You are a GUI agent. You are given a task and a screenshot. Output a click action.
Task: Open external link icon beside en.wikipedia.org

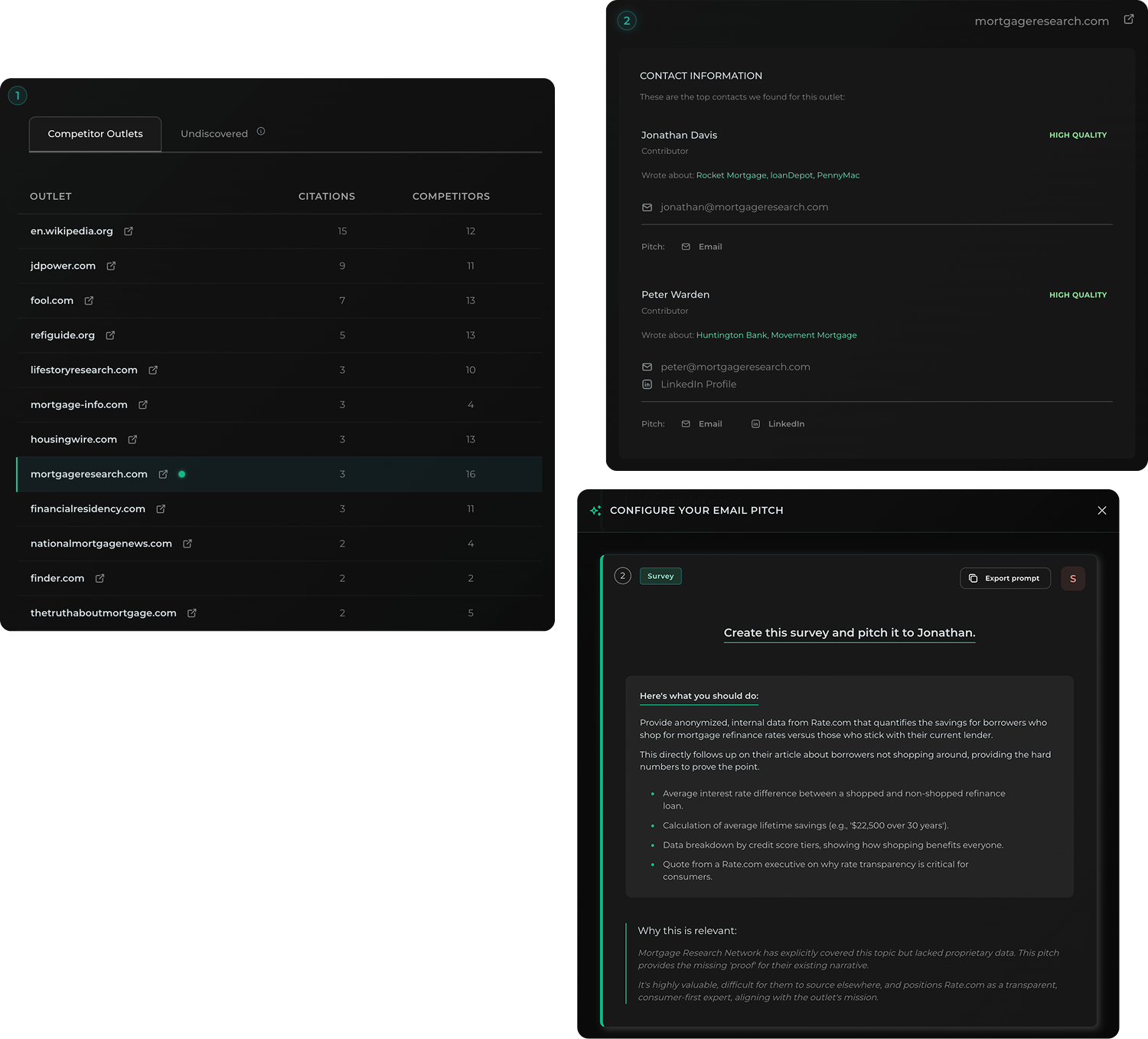[128, 230]
